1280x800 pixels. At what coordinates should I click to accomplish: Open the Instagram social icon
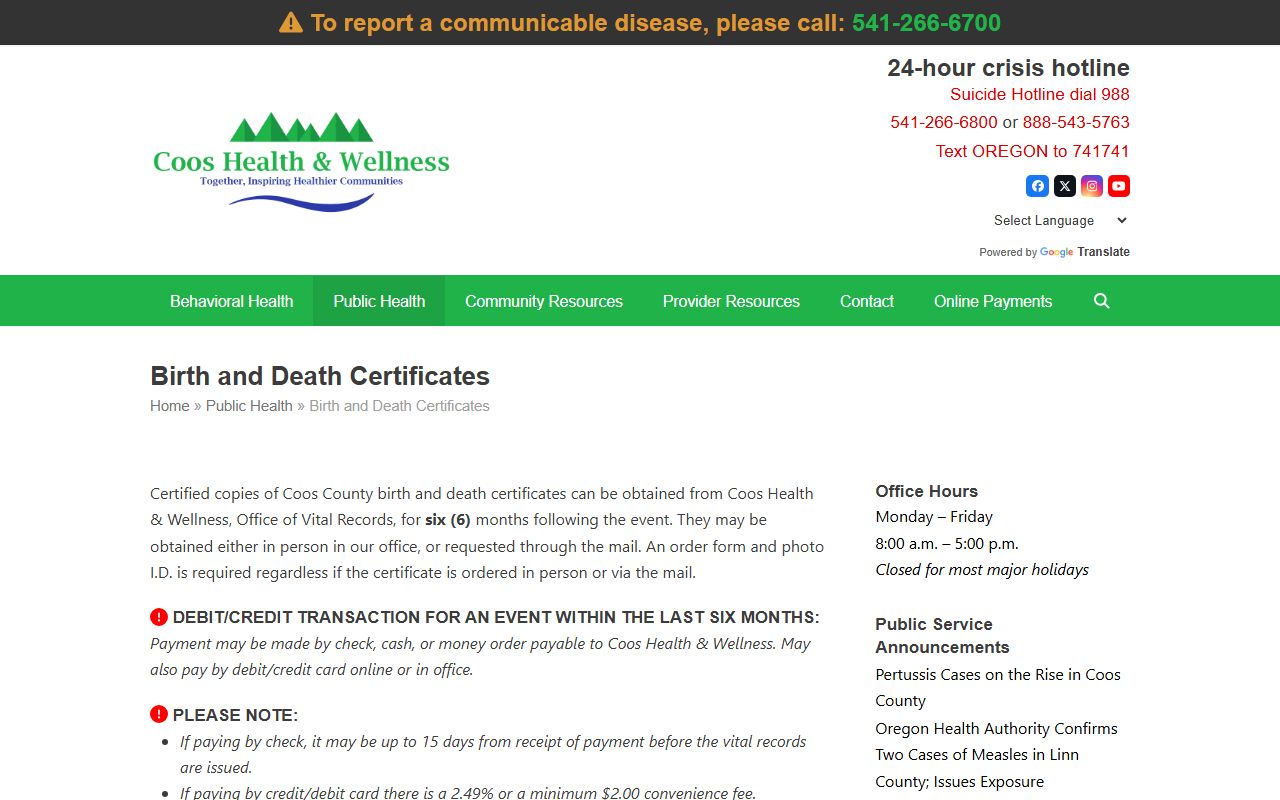(1092, 186)
